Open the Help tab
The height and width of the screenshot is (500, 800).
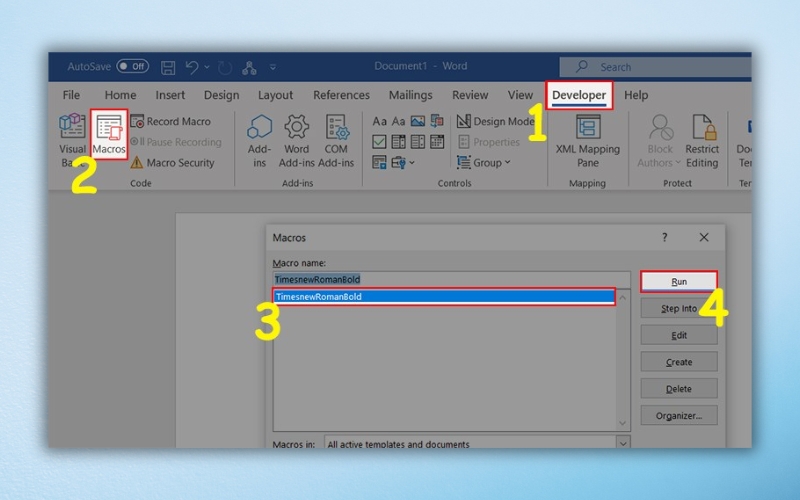click(x=636, y=95)
